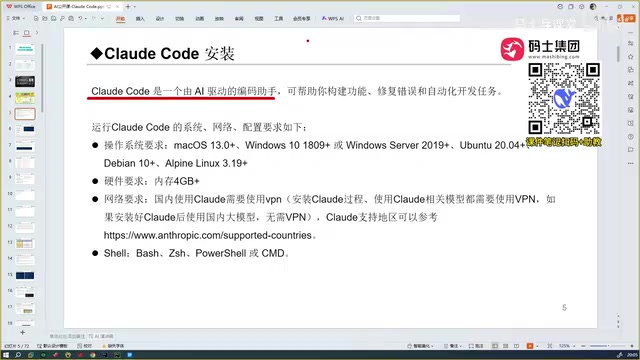Switch to the 放映 ribbon tab
The image size is (640, 360).
click(219, 18)
